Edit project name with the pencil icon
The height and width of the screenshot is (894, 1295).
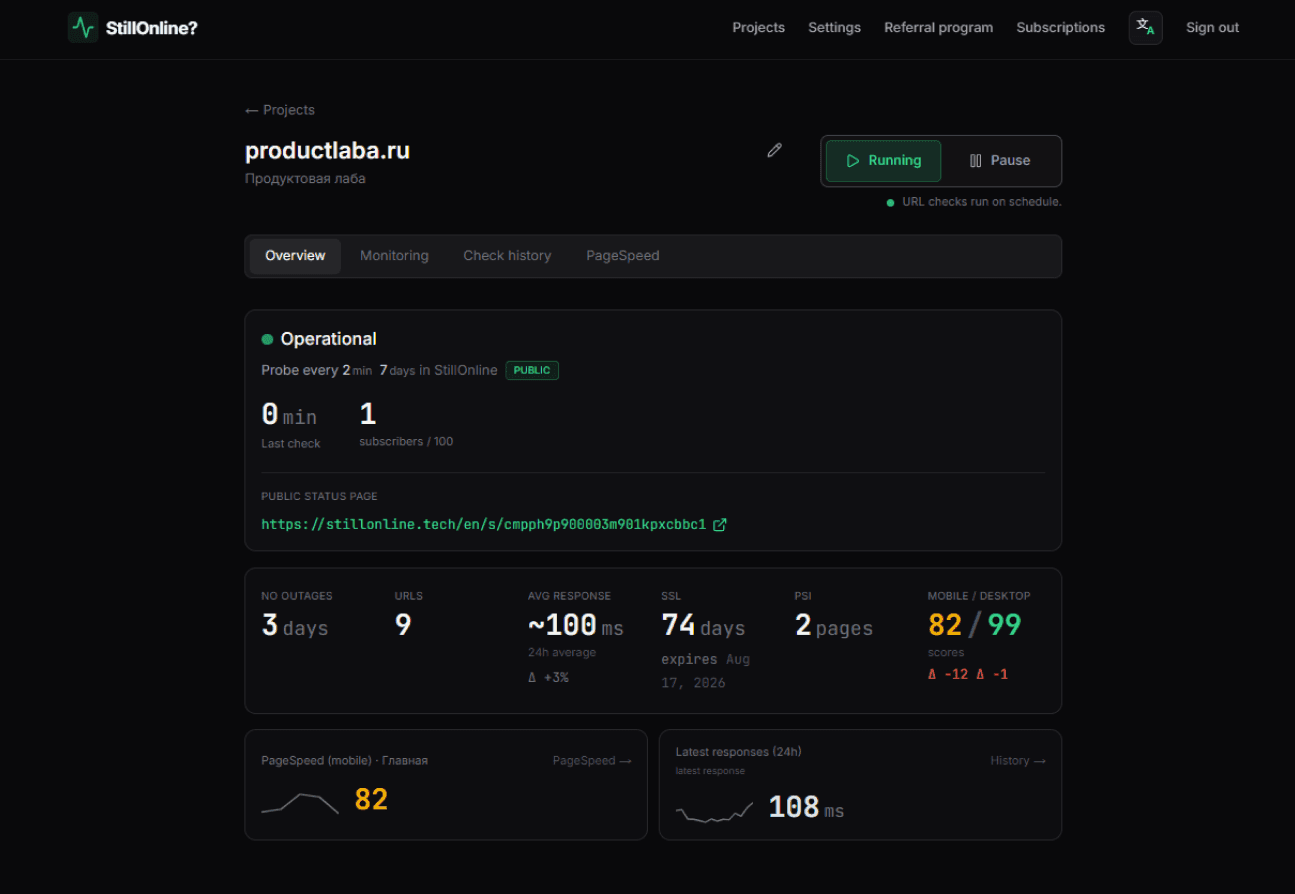click(x=774, y=150)
